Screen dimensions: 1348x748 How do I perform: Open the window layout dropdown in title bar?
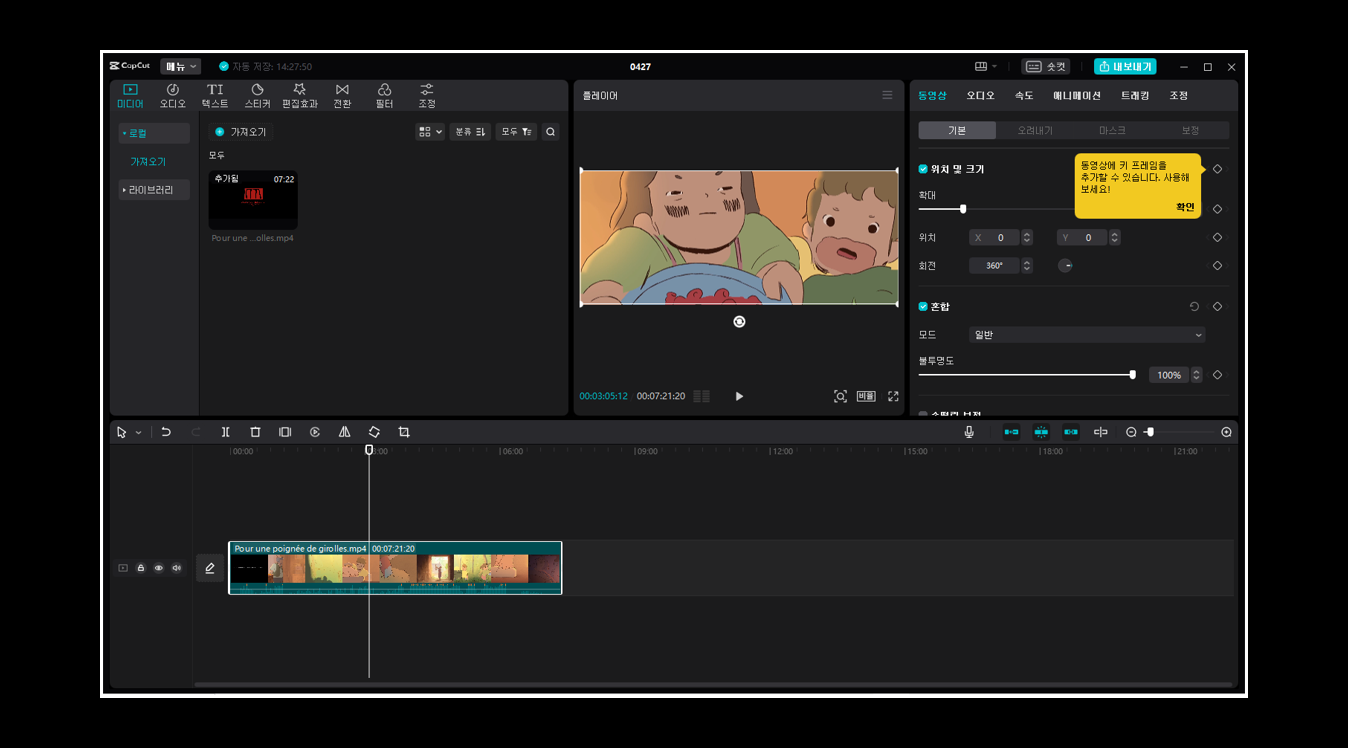coord(986,66)
